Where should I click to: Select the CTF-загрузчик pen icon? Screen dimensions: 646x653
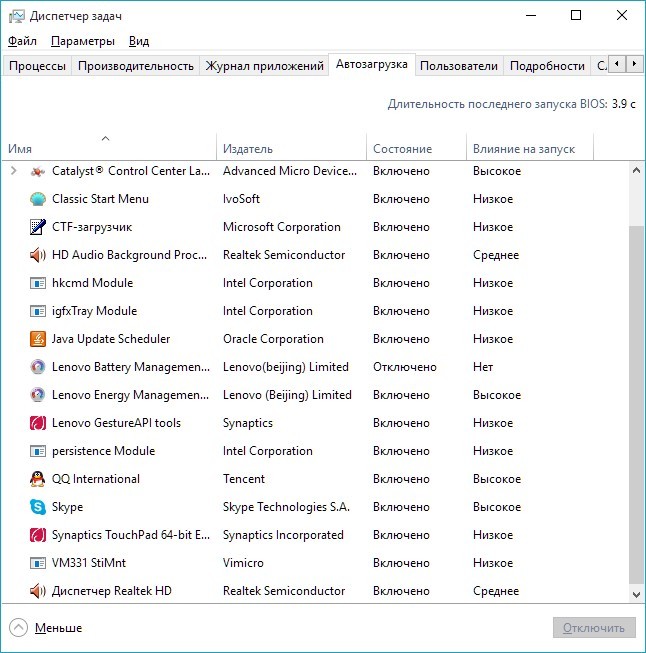pyautogui.click(x=38, y=227)
